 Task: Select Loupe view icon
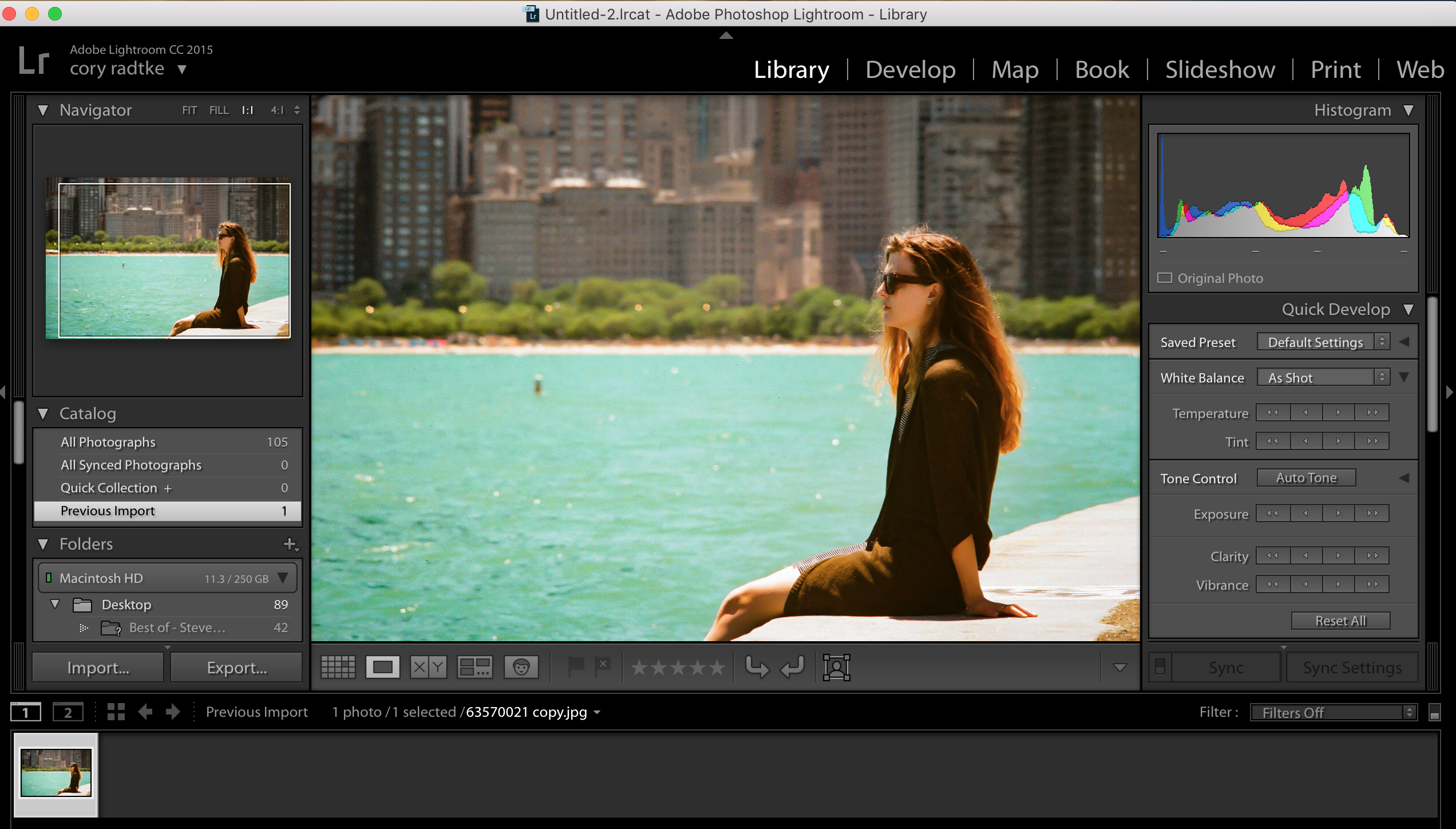(x=382, y=667)
